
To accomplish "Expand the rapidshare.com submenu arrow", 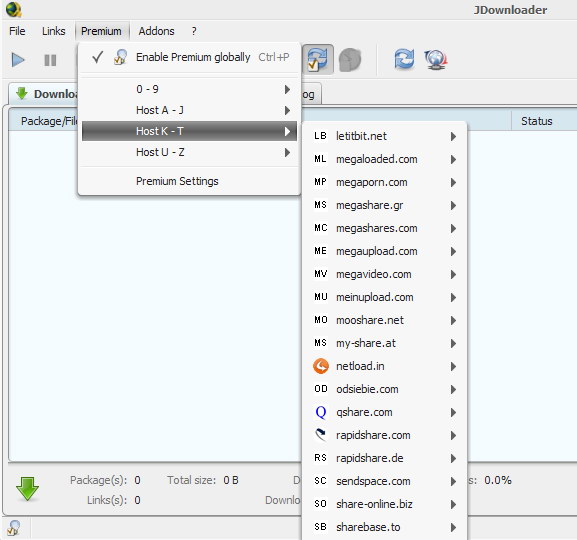I will coord(453,435).
